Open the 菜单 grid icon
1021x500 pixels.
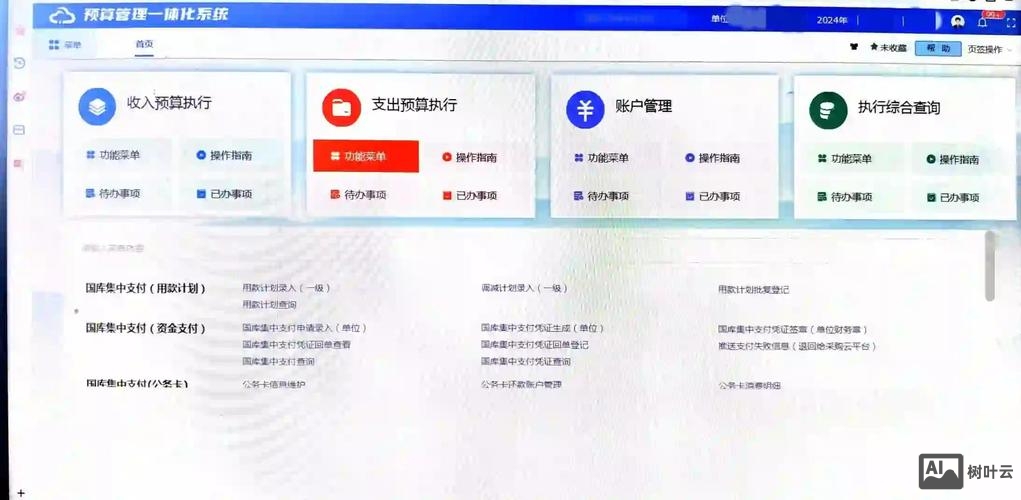[x=55, y=45]
